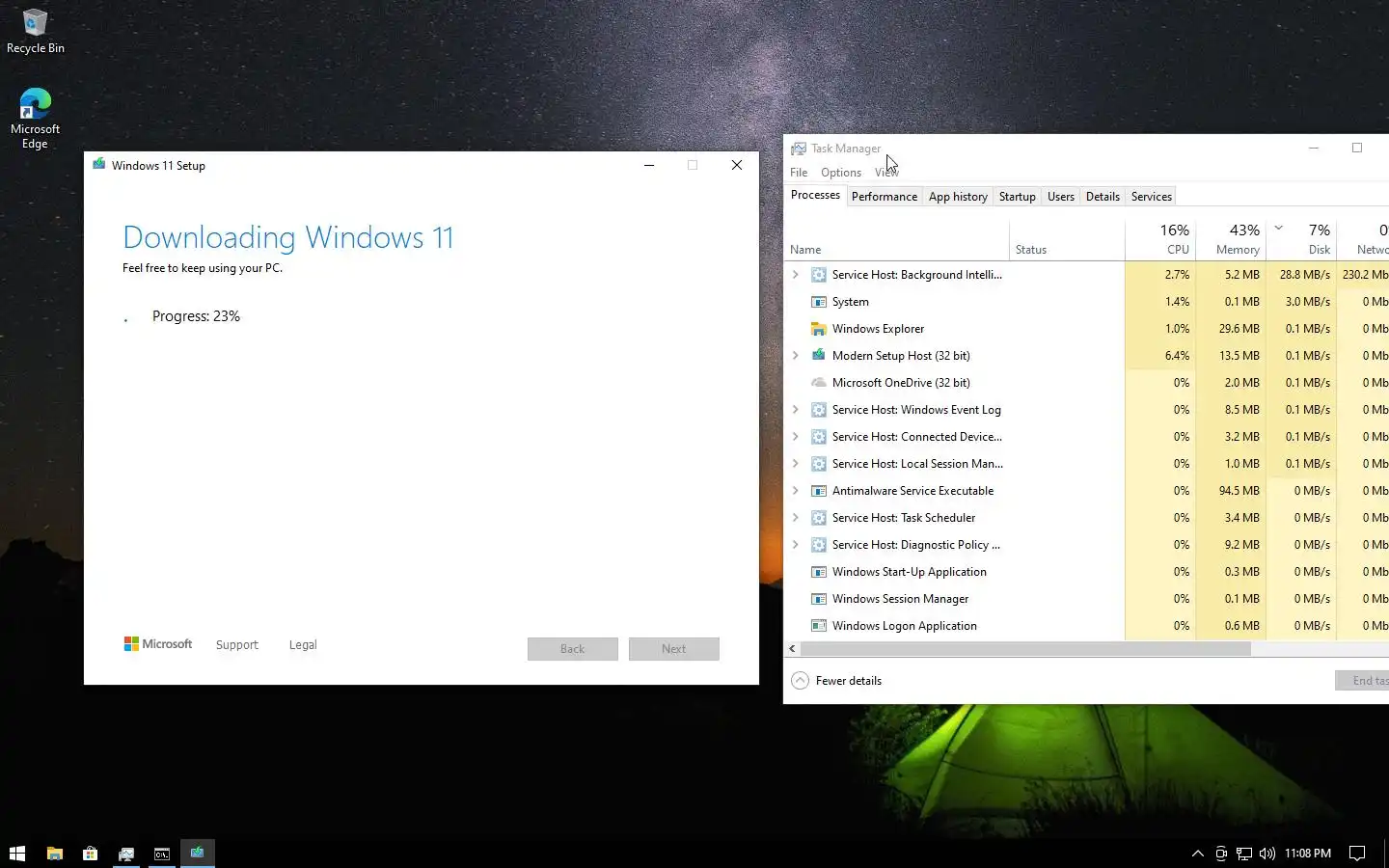Screen dimensions: 1389x868
Task: Open the Options menu in Task Manager
Action: [x=841, y=173]
